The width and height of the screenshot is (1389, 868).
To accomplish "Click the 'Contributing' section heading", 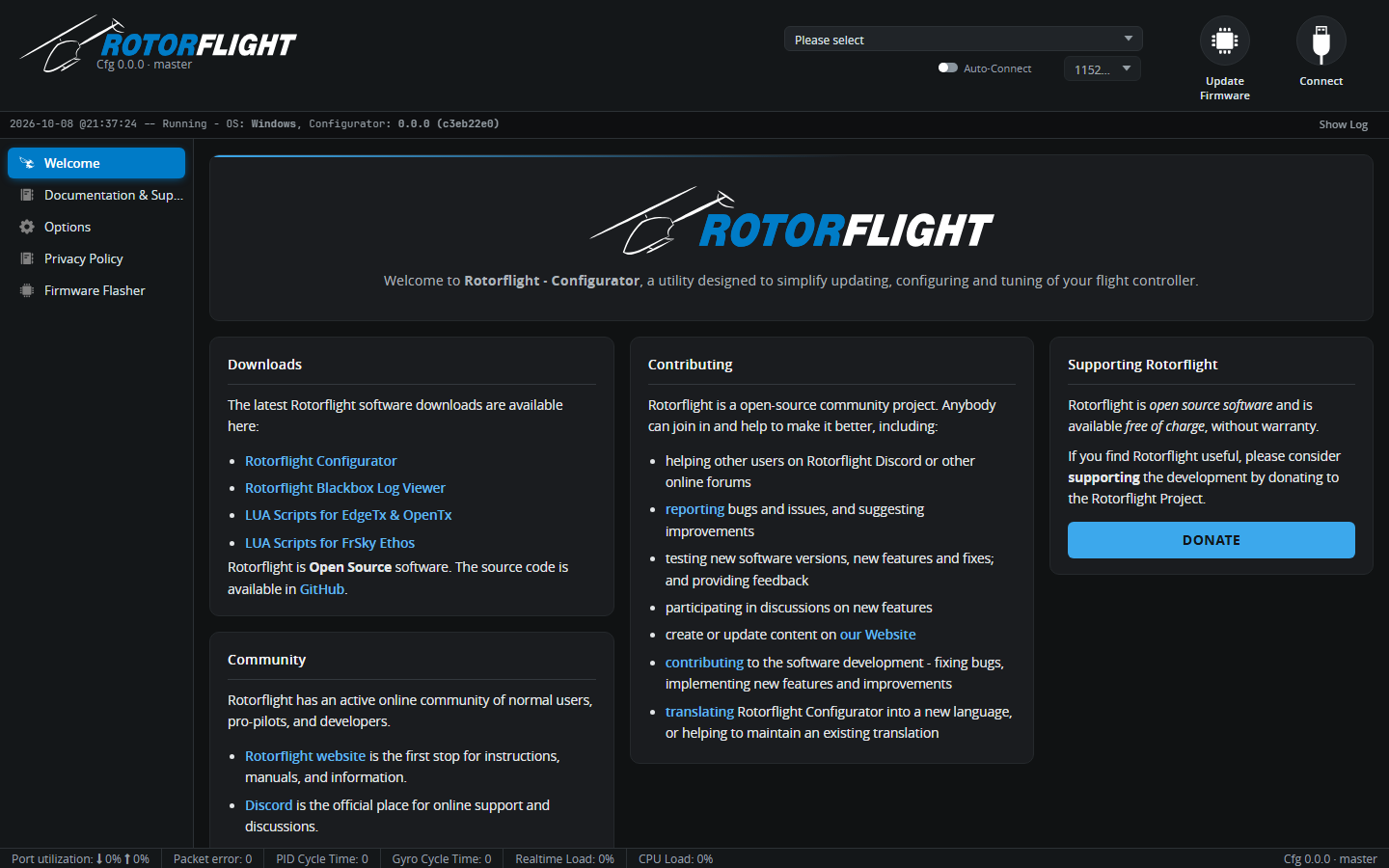I will [690, 365].
